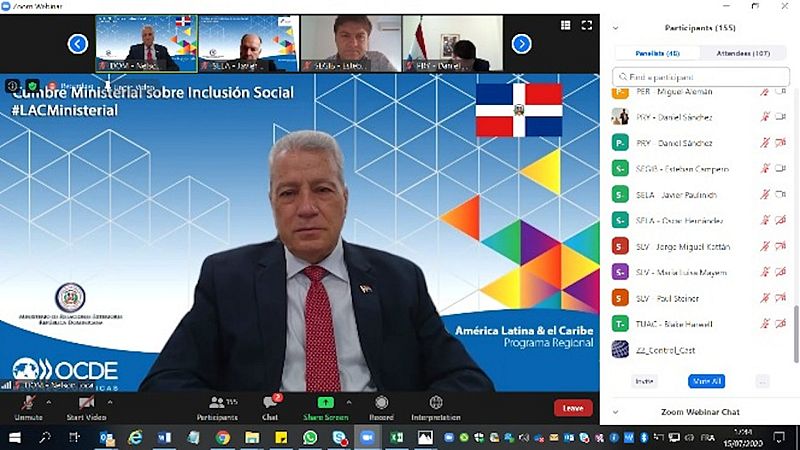The image size is (800, 450).
Task: Click the Start Video camera icon
Action: [x=86, y=403]
